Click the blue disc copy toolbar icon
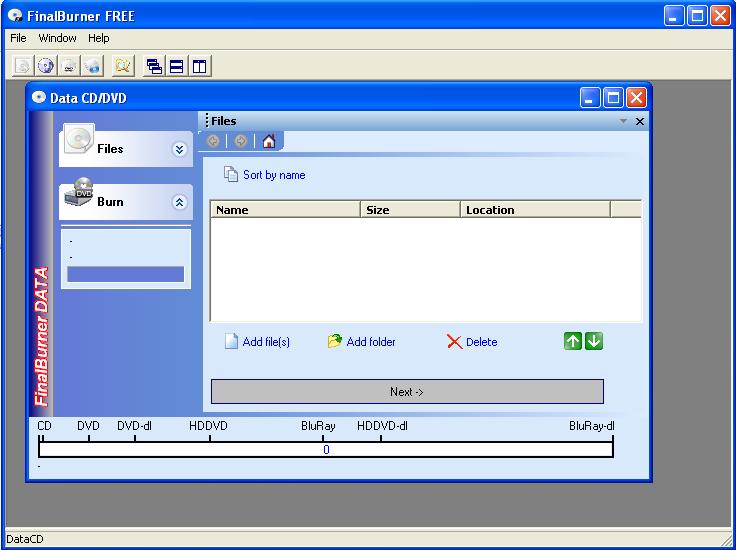The height and width of the screenshot is (550, 736). (93, 66)
